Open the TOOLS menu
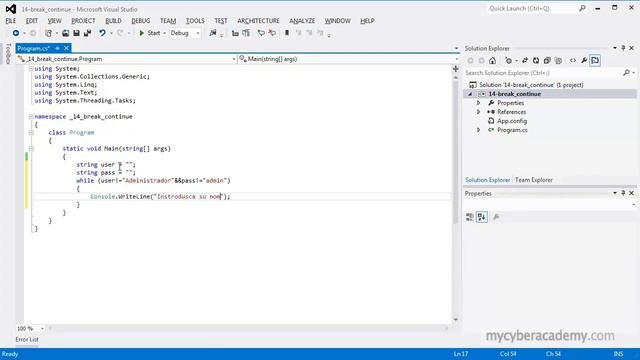The width and height of the screenshot is (640, 360). pyautogui.click(x=195, y=21)
